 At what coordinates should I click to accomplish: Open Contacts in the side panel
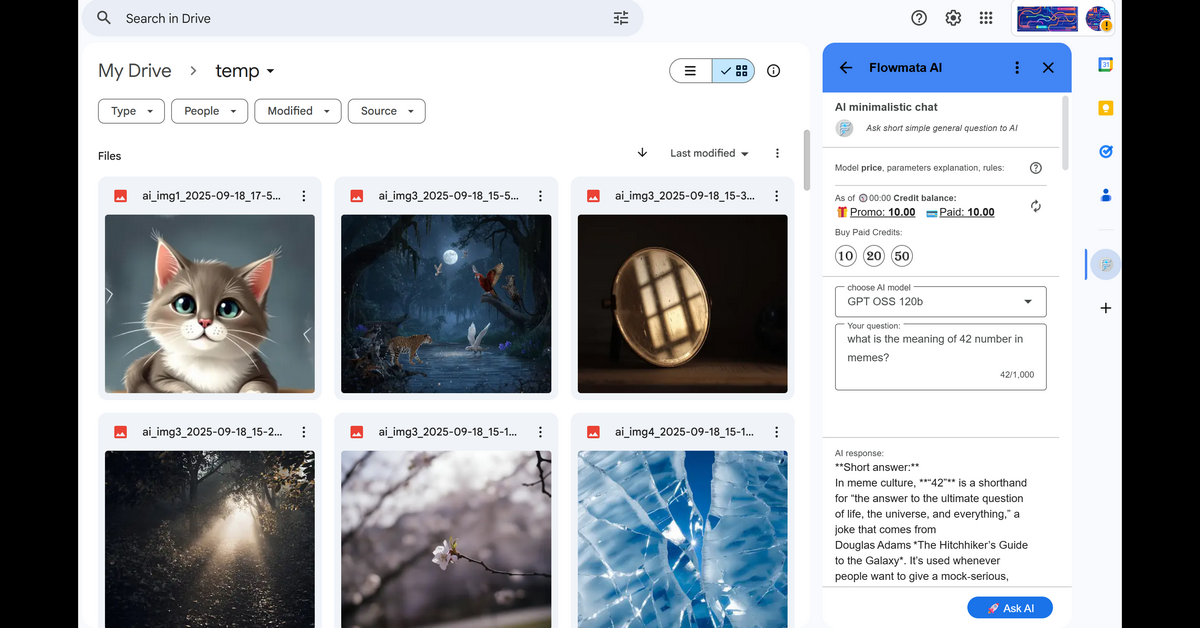[x=1106, y=196]
